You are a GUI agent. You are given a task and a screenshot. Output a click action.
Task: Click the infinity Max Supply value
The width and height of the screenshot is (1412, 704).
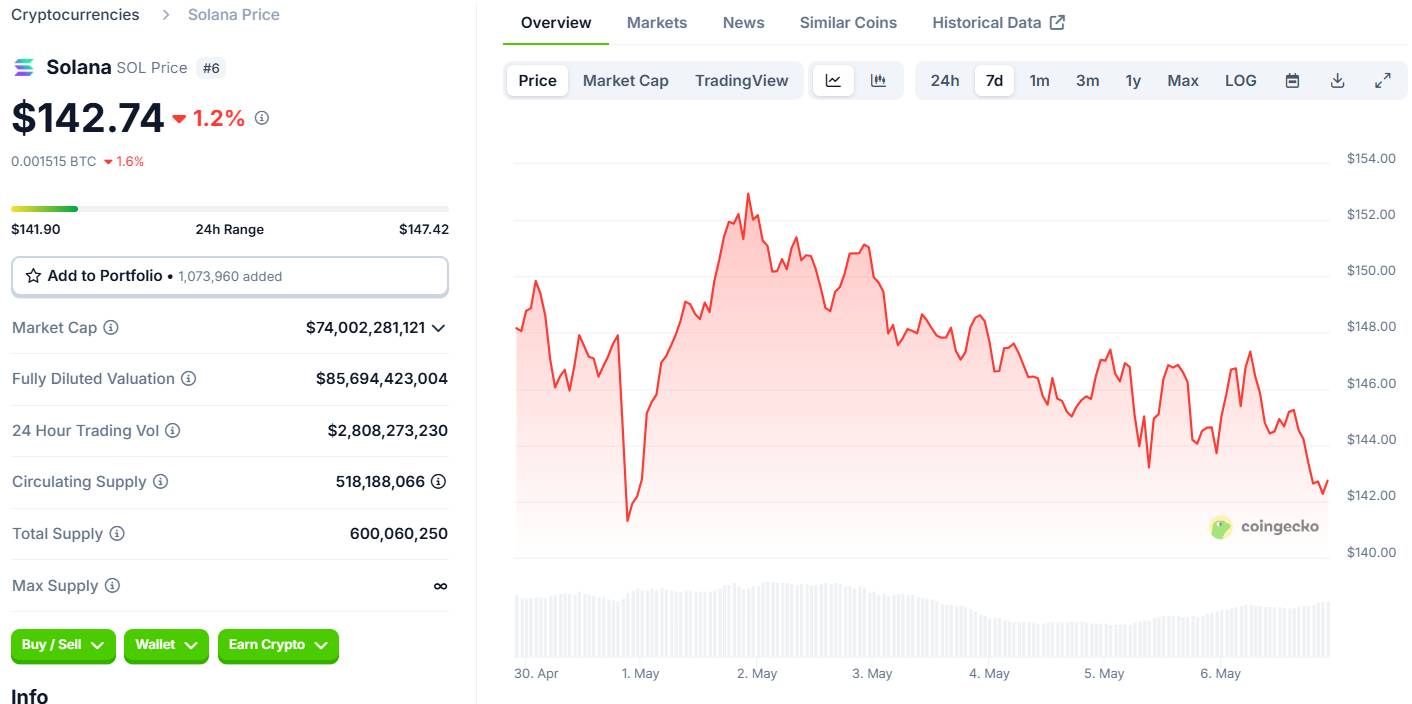pos(440,586)
